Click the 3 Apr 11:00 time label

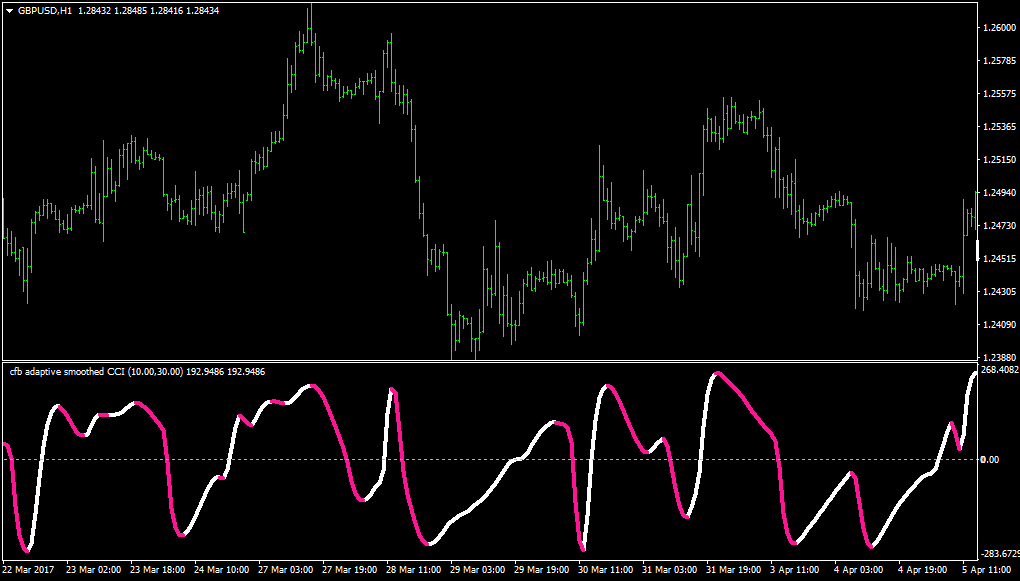[796, 569]
